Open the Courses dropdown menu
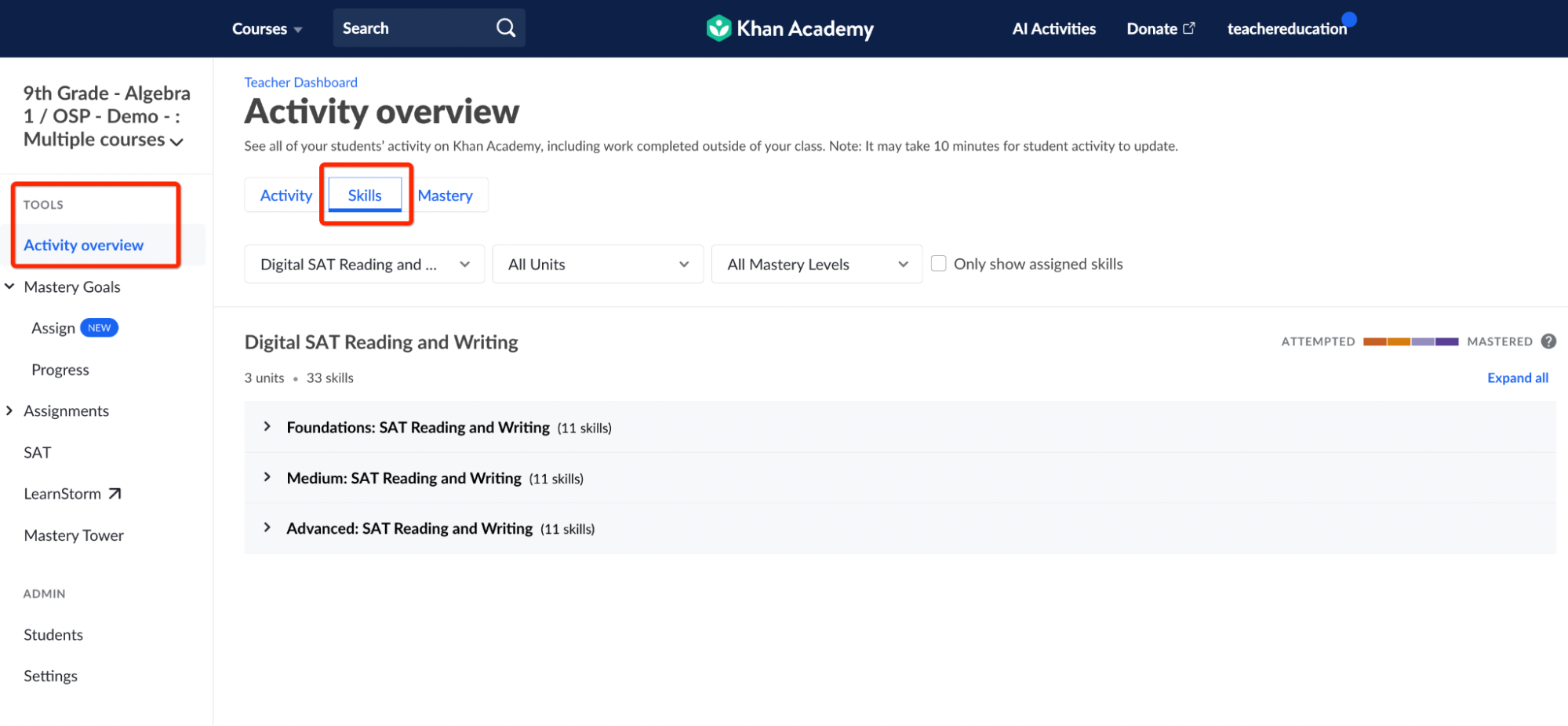 click(267, 29)
